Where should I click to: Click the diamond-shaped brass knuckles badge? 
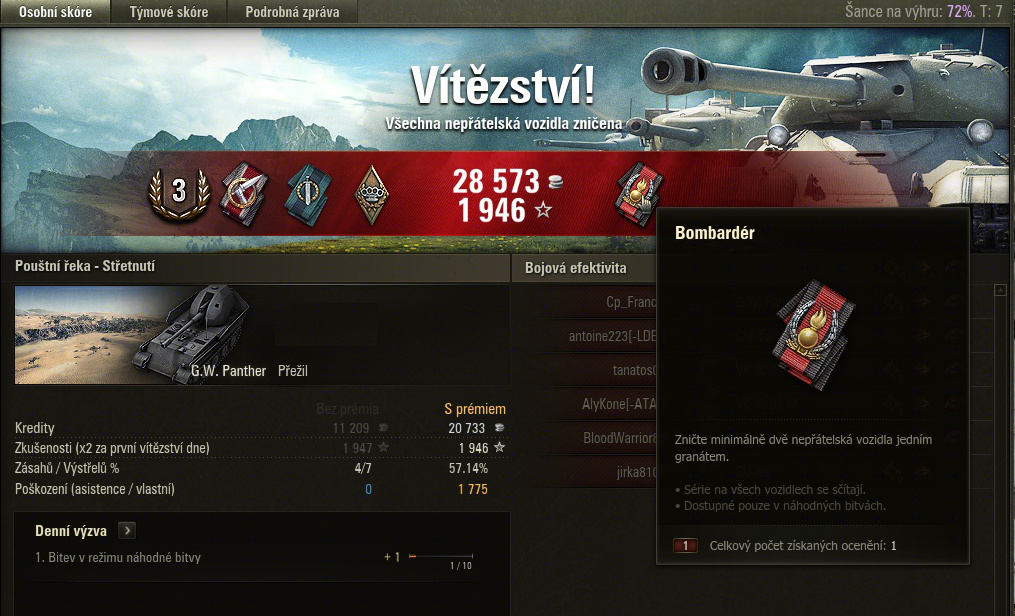click(x=372, y=195)
